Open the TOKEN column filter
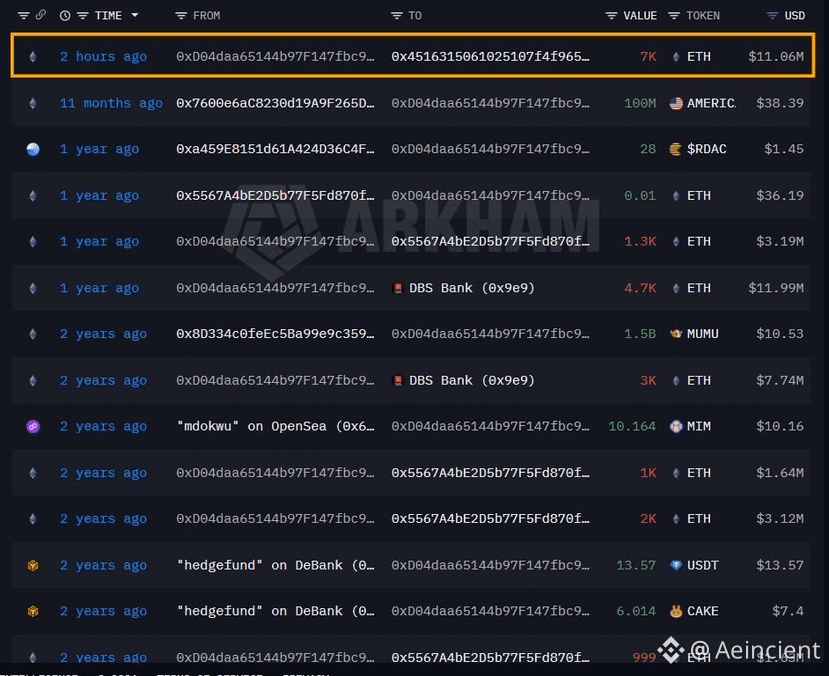Viewport: 829px width, 676px height. (674, 16)
